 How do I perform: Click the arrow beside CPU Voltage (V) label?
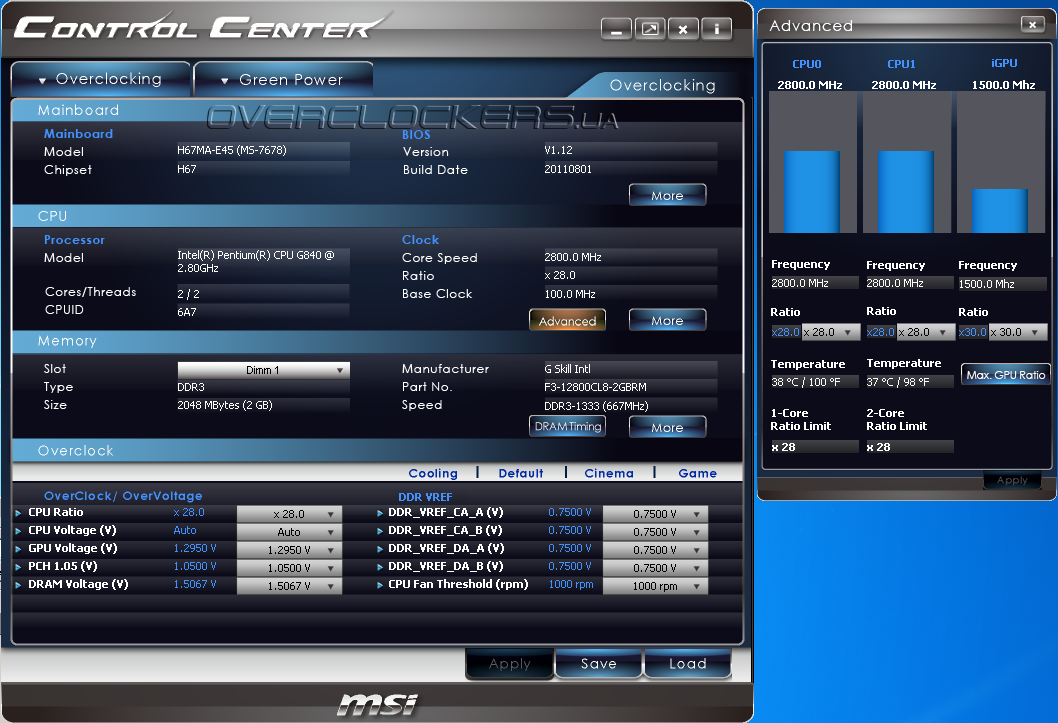pyautogui.click(x=18, y=531)
